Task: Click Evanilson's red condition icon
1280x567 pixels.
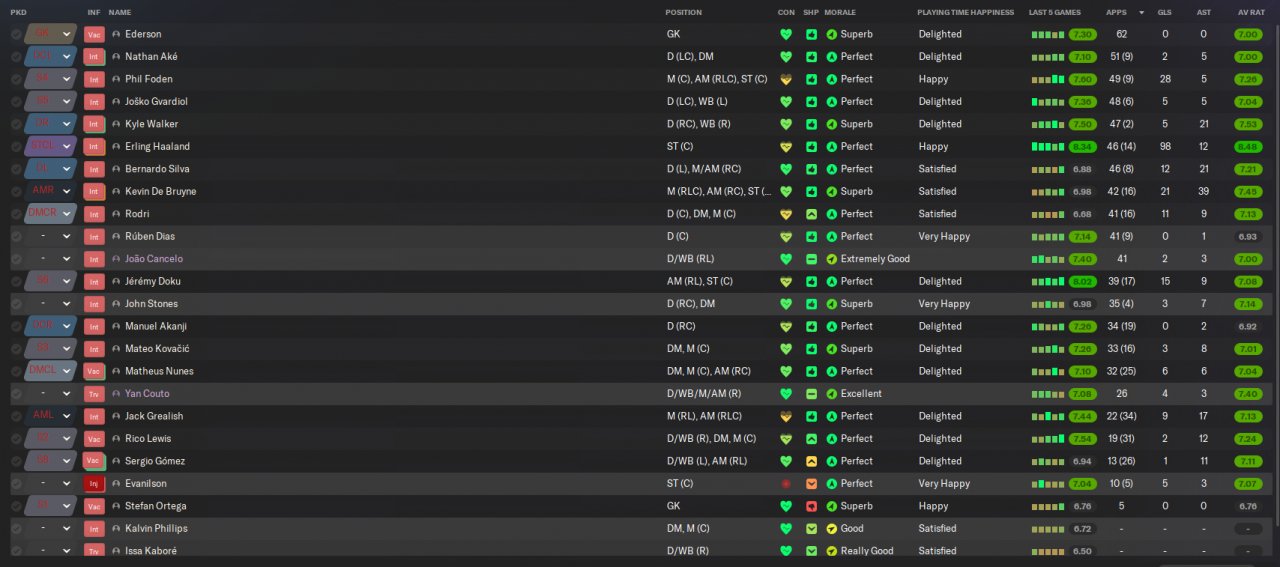Action: [x=786, y=484]
